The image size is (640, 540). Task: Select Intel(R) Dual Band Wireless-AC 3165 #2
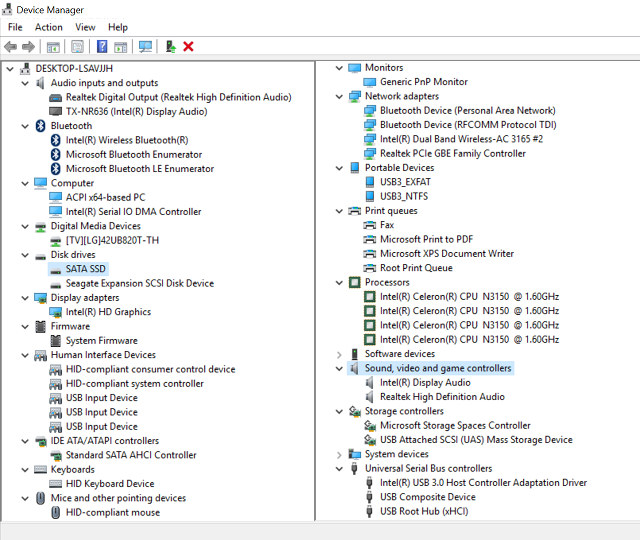coord(462,139)
